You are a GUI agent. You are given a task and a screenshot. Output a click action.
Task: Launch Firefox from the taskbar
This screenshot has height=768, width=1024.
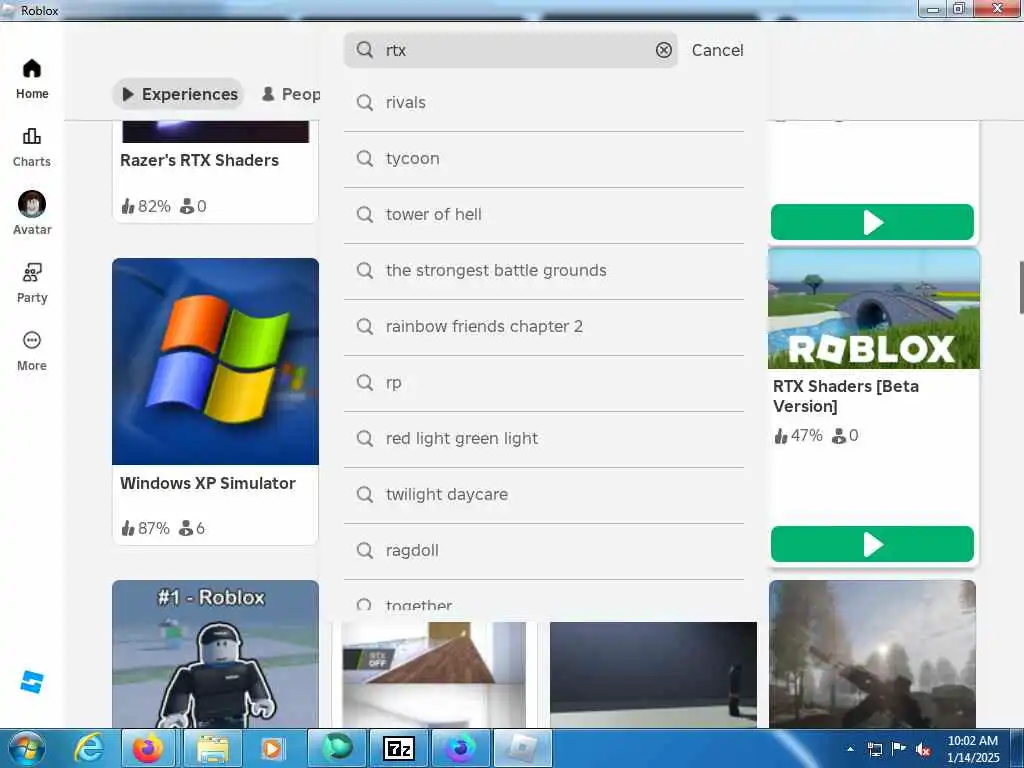pyautogui.click(x=148, y=748)
